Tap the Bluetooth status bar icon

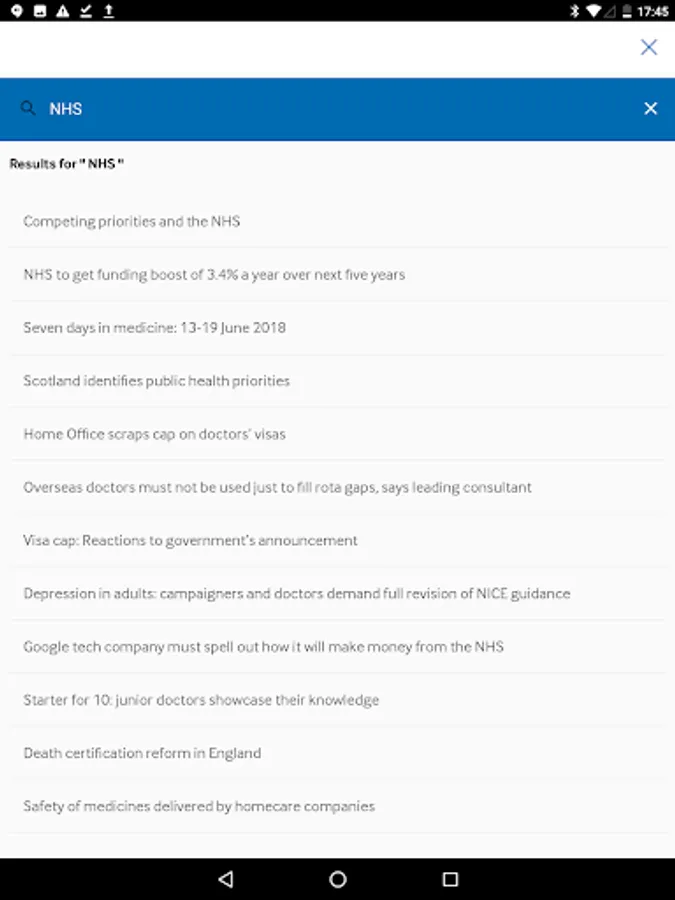(x=575, y=11)
